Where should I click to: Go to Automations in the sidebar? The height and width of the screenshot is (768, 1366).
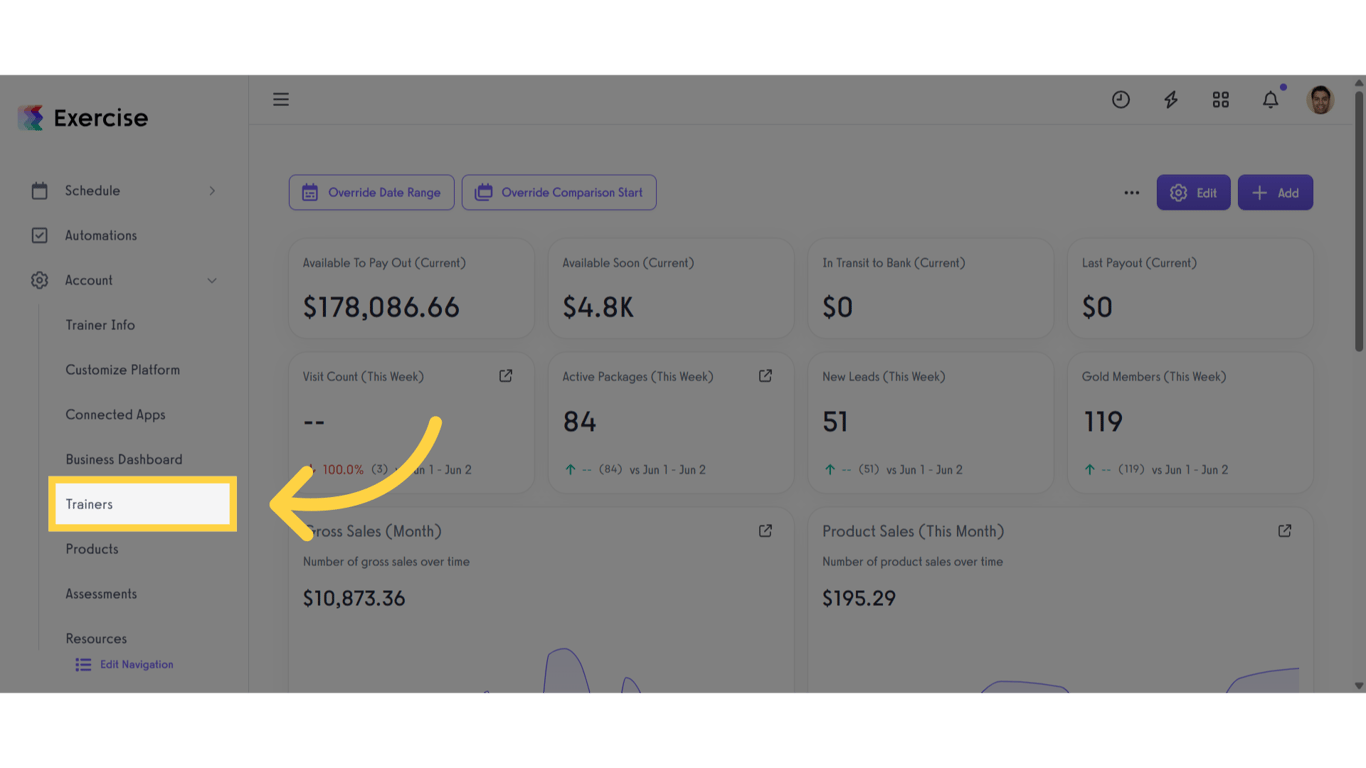pos(100,236)
